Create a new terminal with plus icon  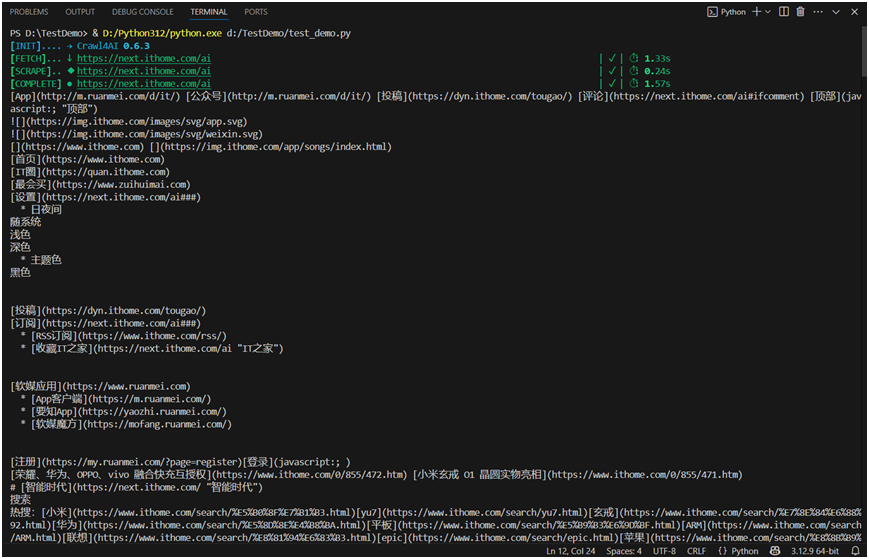click(756, 12)
